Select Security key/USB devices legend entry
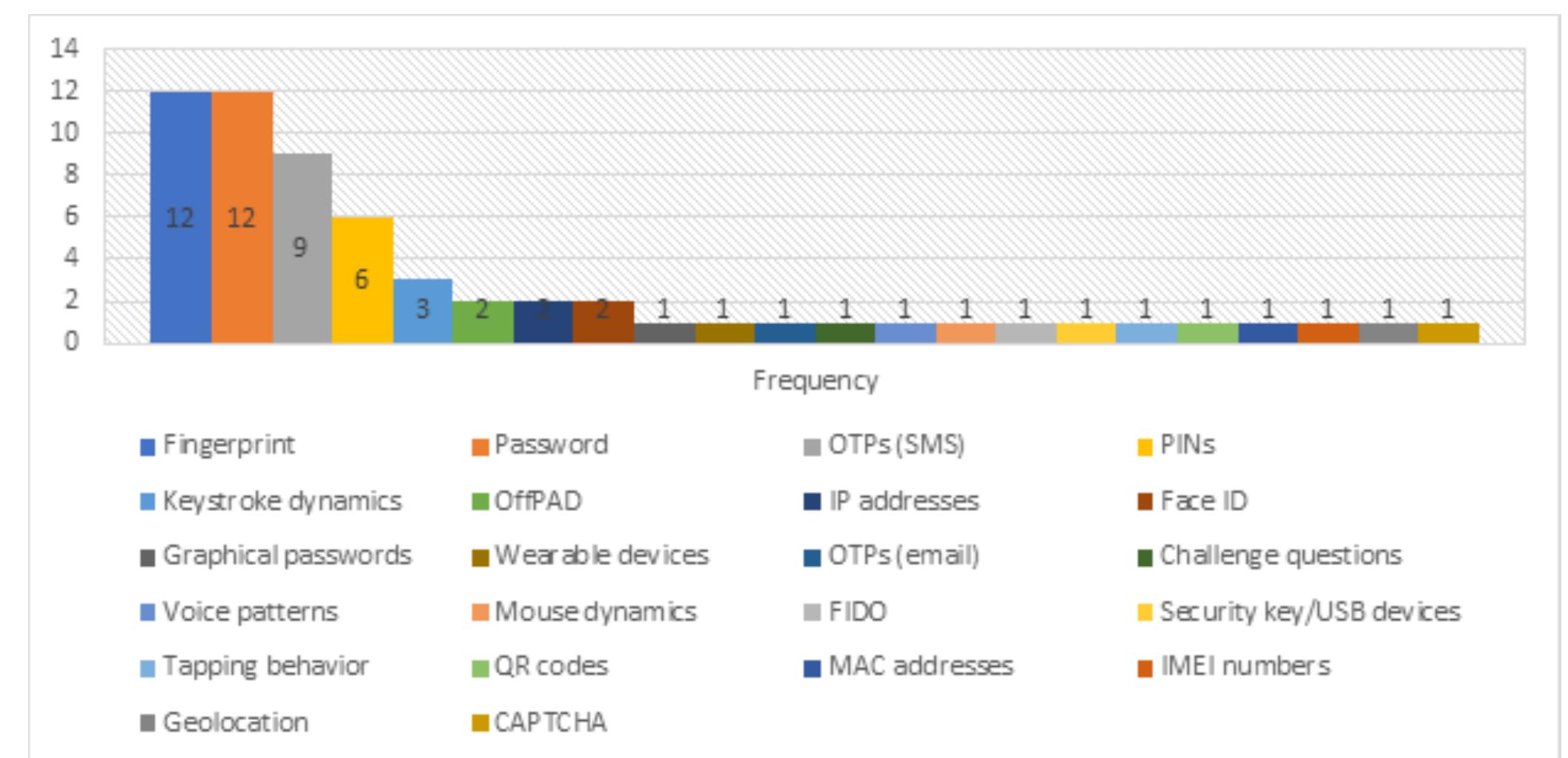The height and width of the screenshot is (758, 1568). [x=1299, y=612]
